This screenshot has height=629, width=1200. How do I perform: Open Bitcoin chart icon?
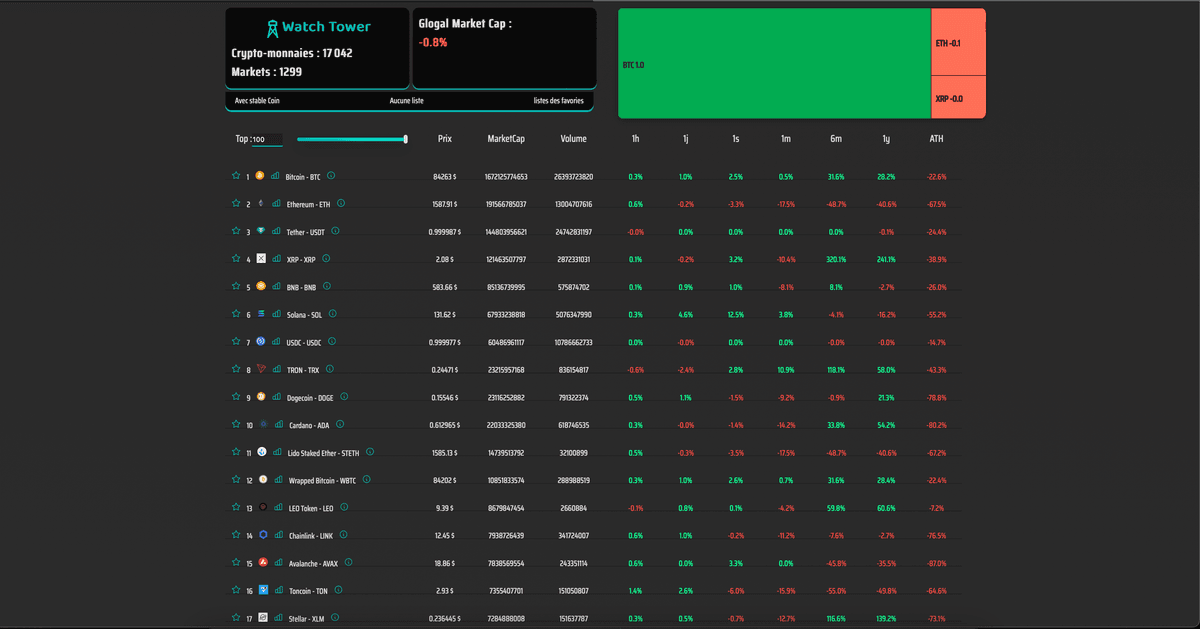(x=276, y=175)
